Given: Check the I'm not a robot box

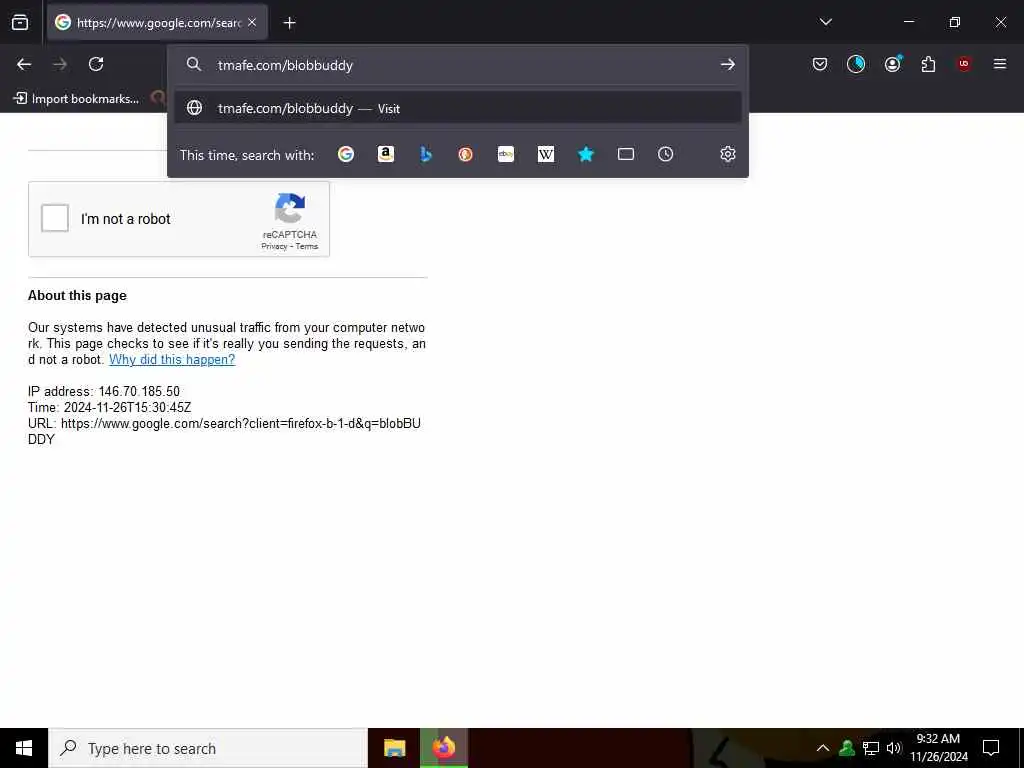Looking at the screenshot, I should point(55,218).
